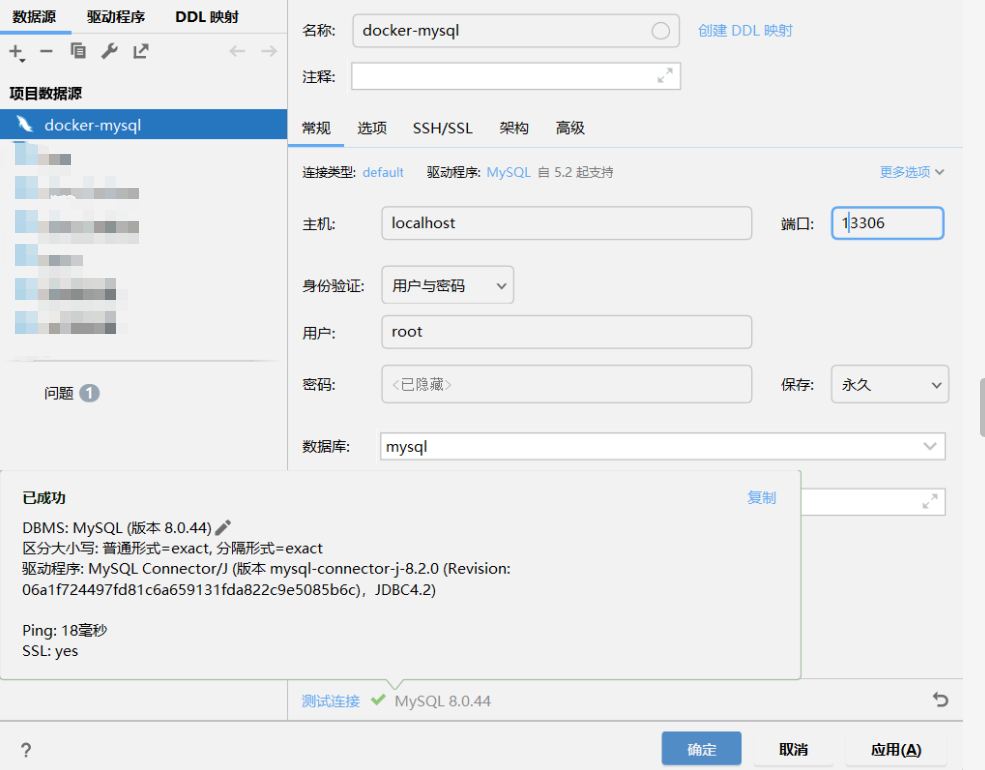985x770 pixels.
Task: Open the DDL 映射 tab
Action: click(x=207, y=17)
